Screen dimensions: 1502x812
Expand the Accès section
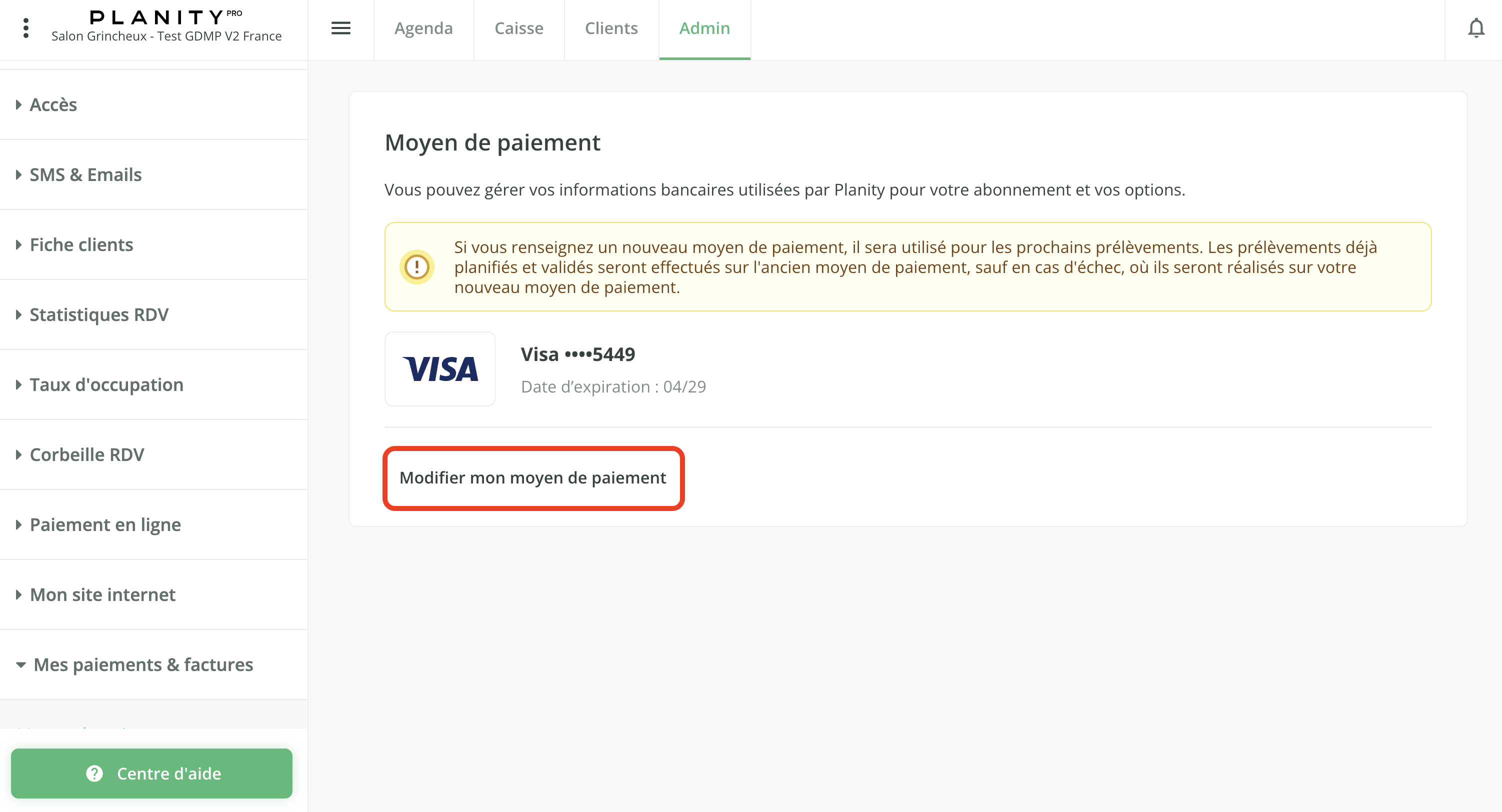(53, 105)
